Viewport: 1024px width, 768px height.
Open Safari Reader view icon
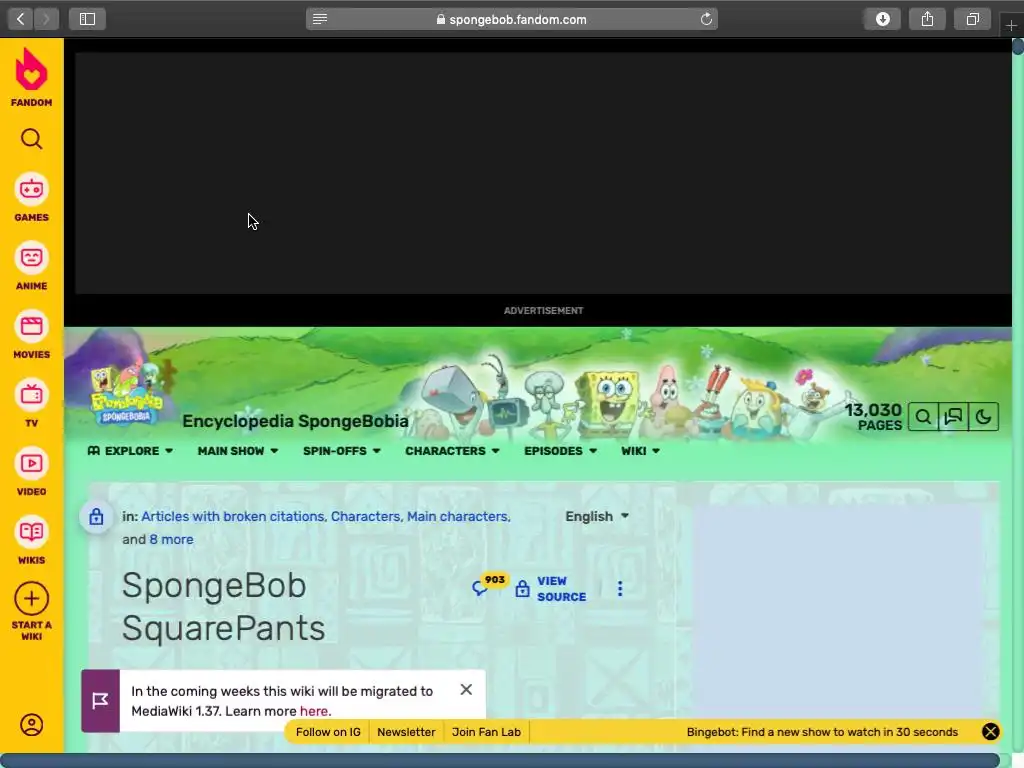click(320, 19)
